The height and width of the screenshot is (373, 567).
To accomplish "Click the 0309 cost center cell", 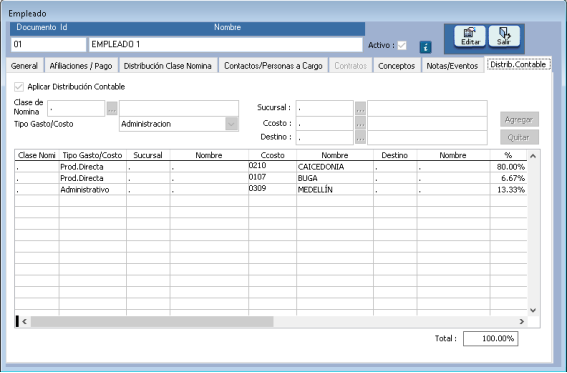I will [x=273, y=189].
